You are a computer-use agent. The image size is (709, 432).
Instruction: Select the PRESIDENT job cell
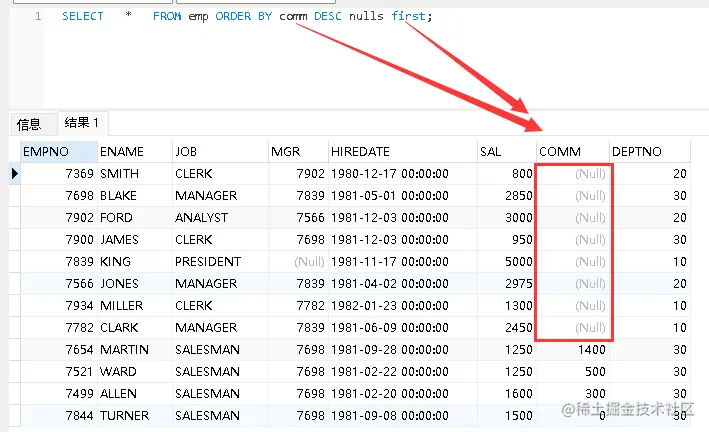220,261
